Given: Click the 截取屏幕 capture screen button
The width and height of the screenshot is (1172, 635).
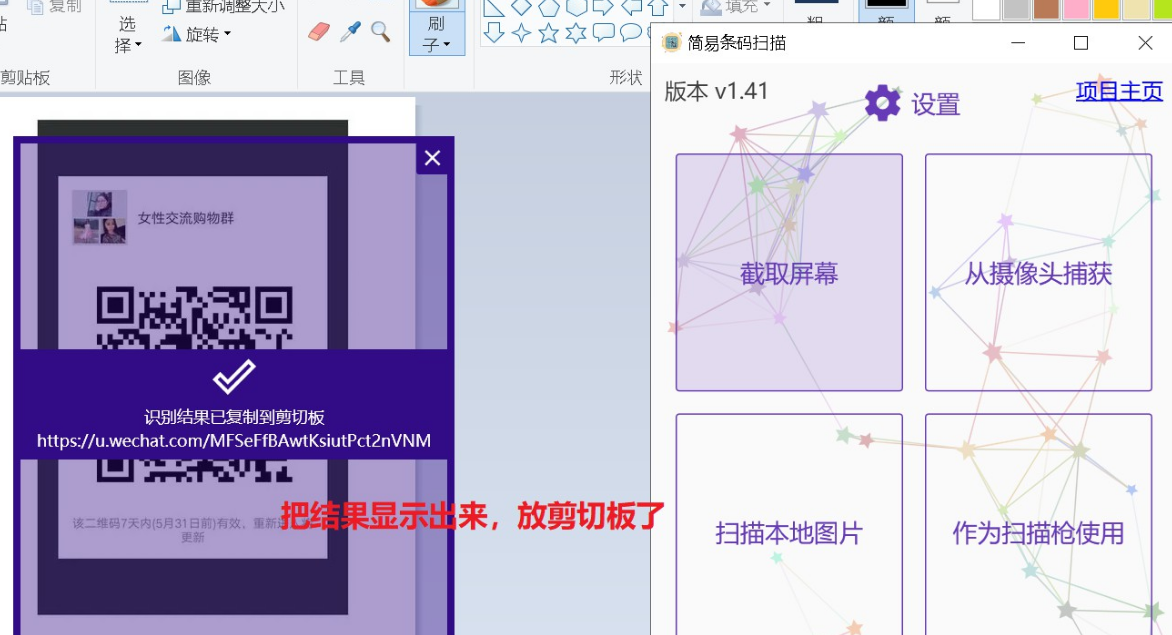Looking at the screenshot, I should click(x=788, y=272).
